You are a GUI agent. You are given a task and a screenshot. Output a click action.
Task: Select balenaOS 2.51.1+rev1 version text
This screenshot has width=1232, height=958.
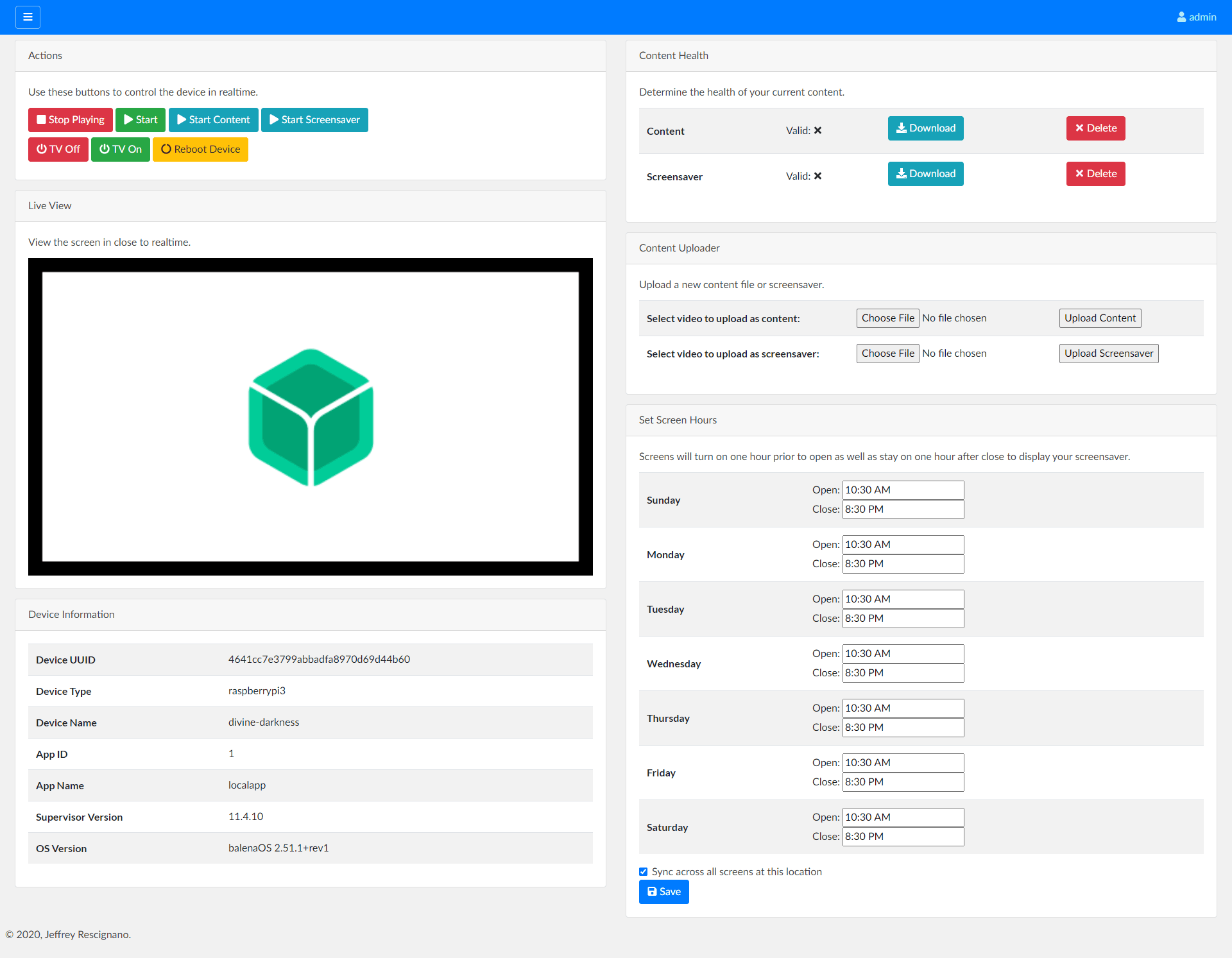tap(278, 848)
